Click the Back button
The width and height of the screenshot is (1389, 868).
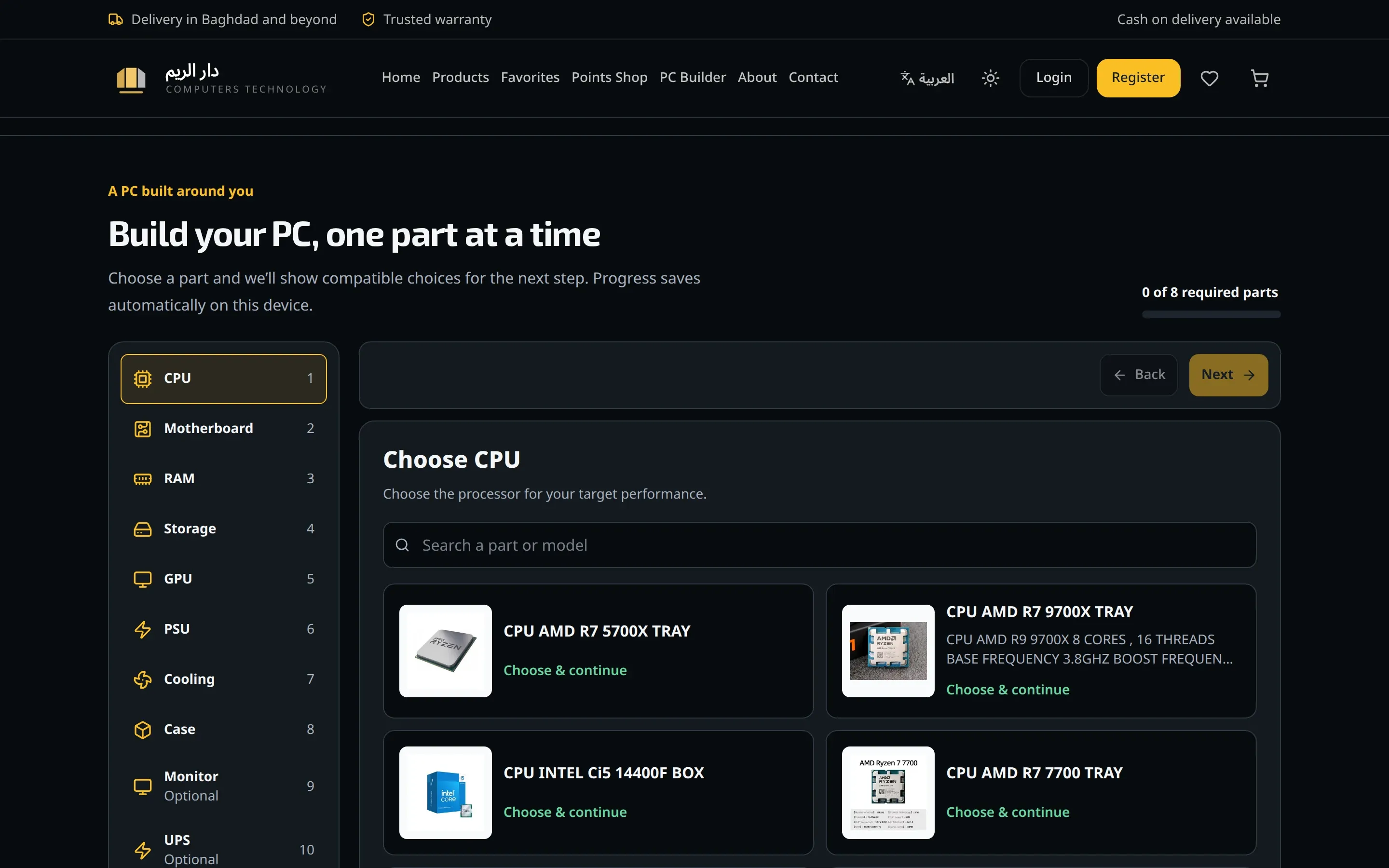[1138, 375]
